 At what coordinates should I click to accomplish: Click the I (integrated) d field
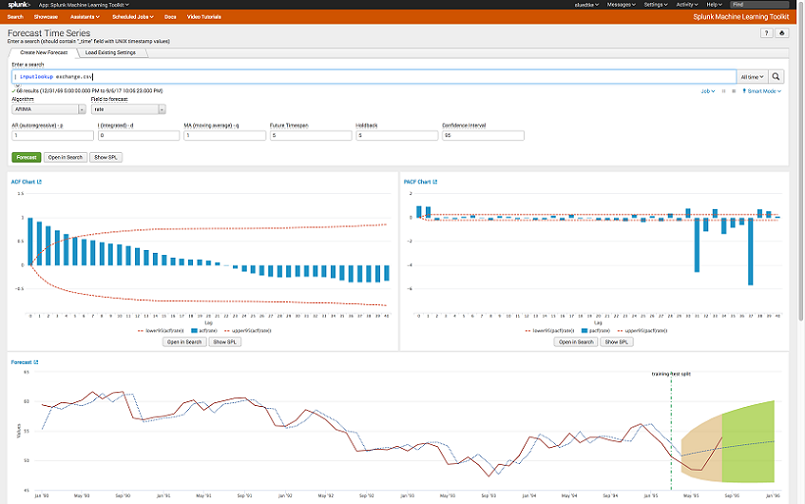tap(139, 135)
